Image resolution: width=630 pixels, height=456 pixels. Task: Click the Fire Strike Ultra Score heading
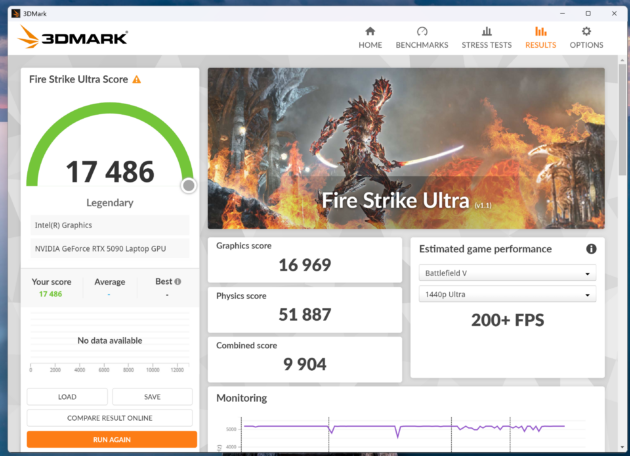(78, 79)
